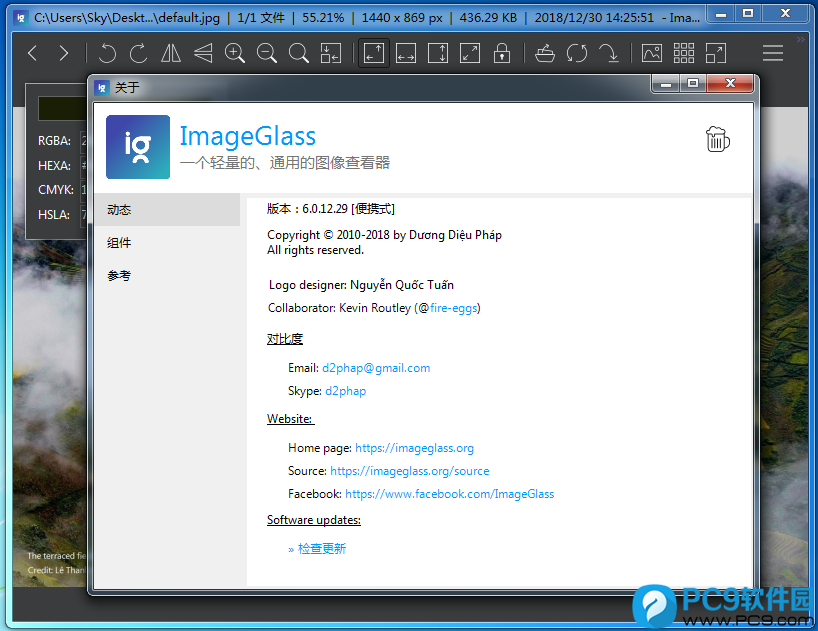Screen dimensions: 818x631
Task: Show image at actual size
Action: click(x=298, y=53)
